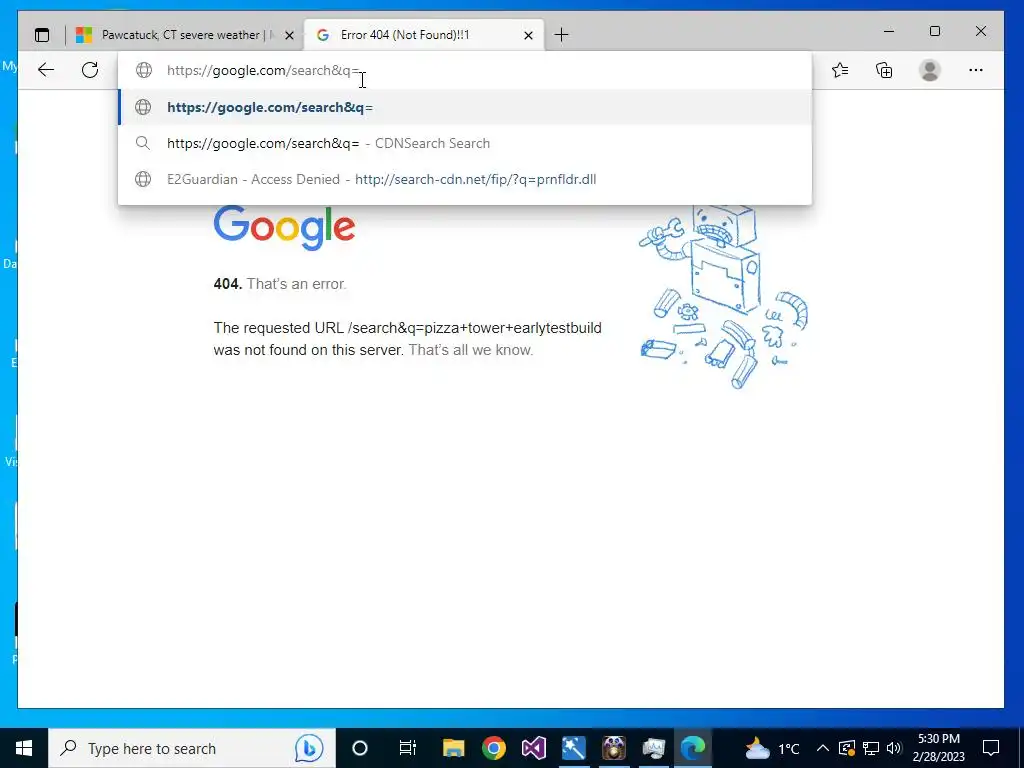Image resolution: width=1024 pixels, height=768 pixels.
Task: Click inside the address bar URL field
Action: [464, 70]
